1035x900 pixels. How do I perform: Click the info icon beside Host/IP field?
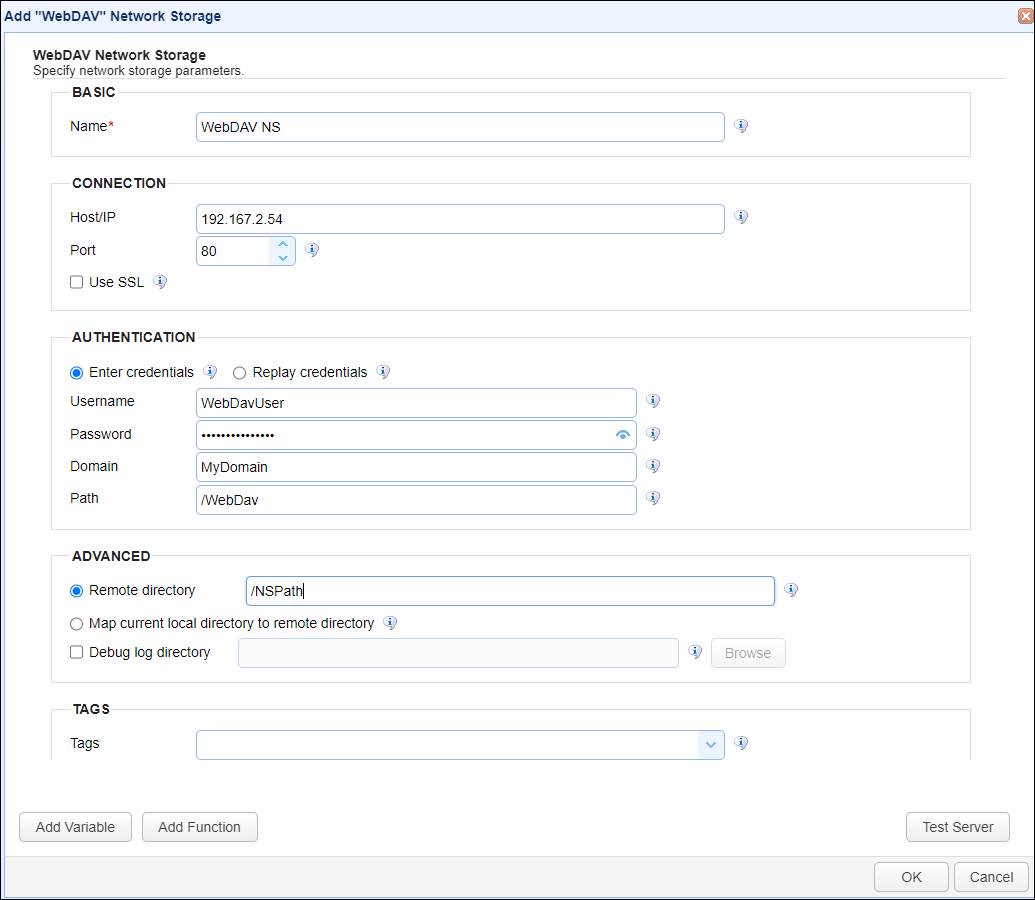741,217
